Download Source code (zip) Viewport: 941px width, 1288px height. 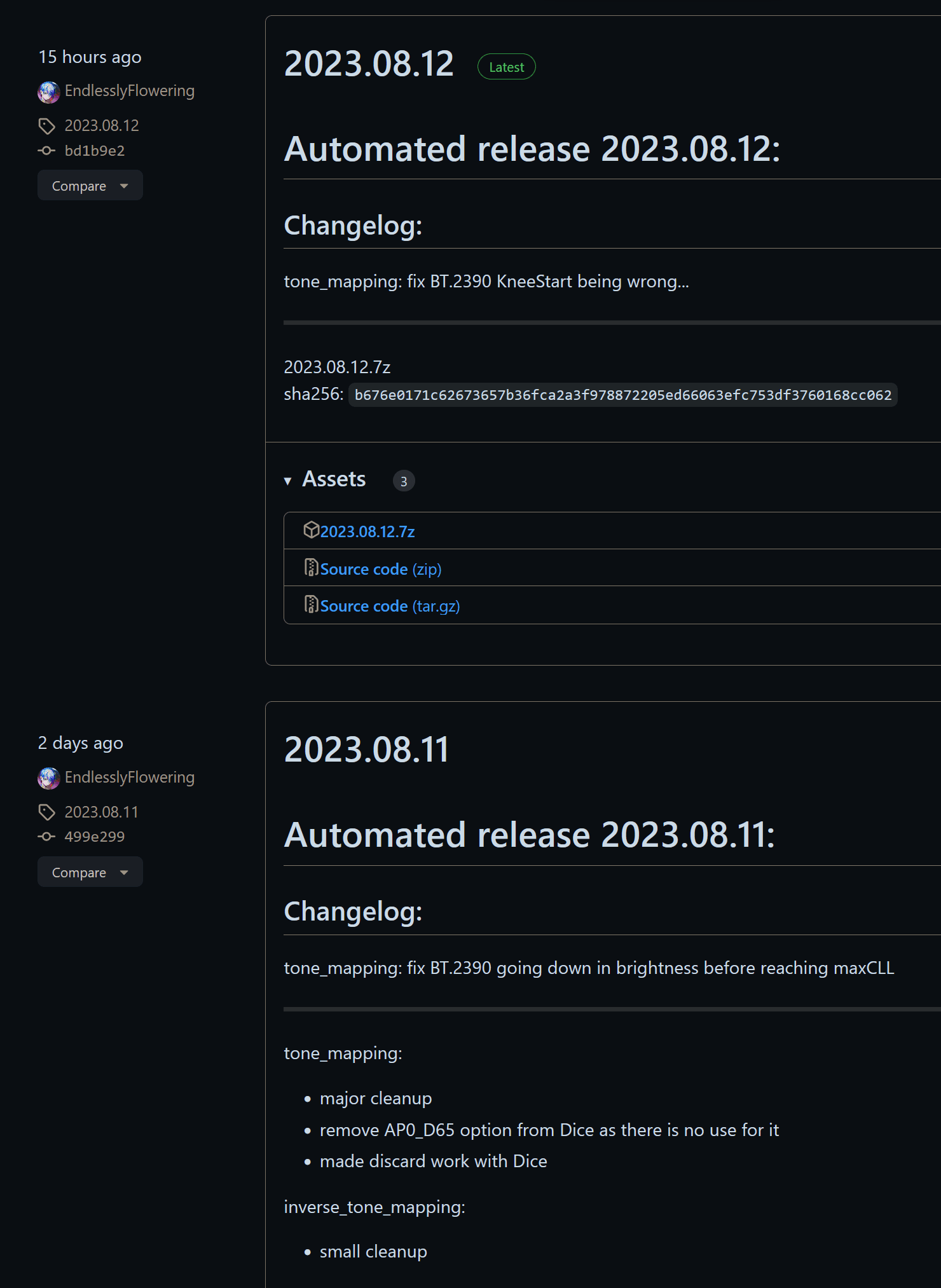pos(380,569)
